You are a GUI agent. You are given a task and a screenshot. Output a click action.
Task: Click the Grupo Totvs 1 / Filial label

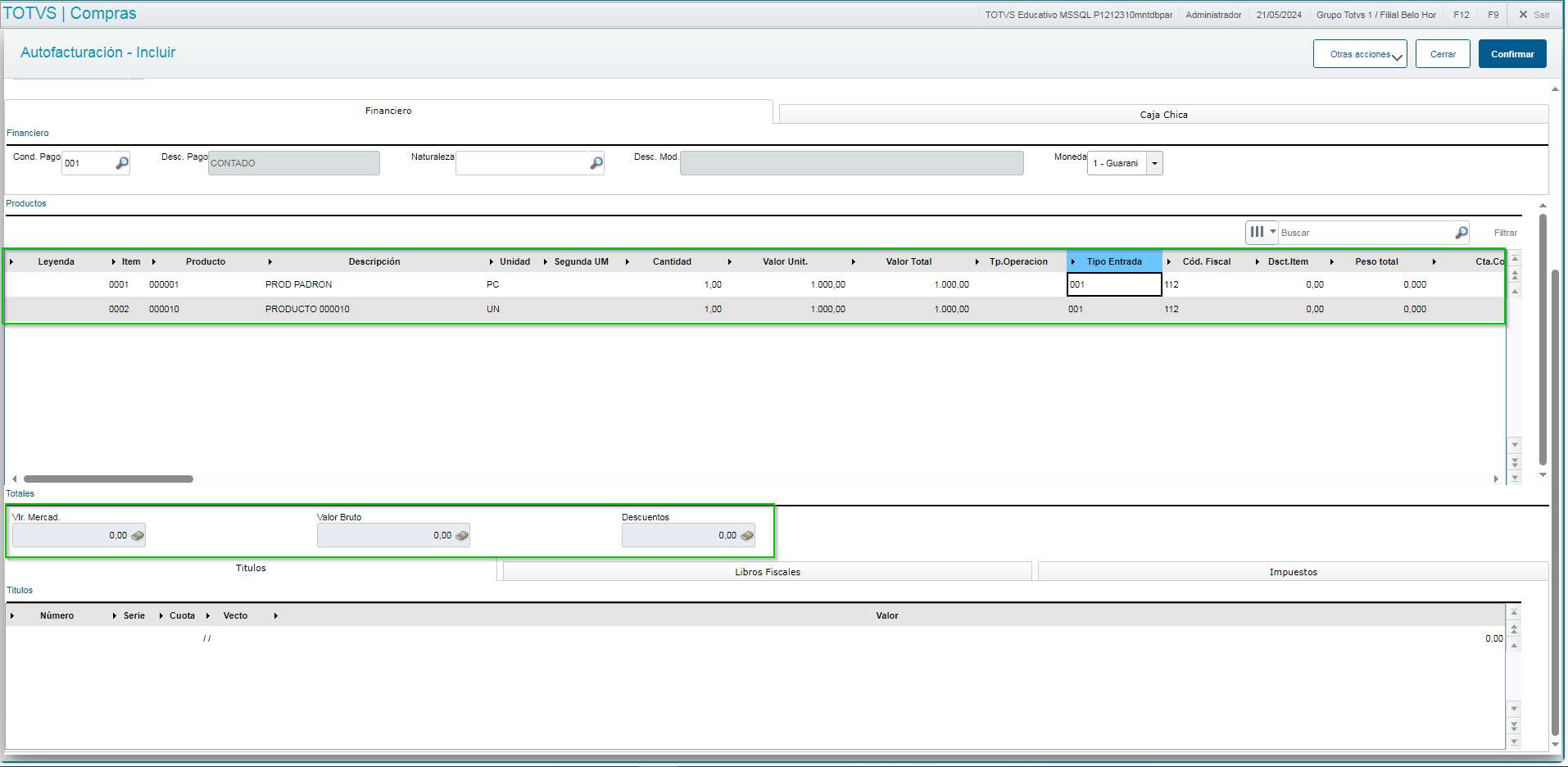[x=1376, y=15]
